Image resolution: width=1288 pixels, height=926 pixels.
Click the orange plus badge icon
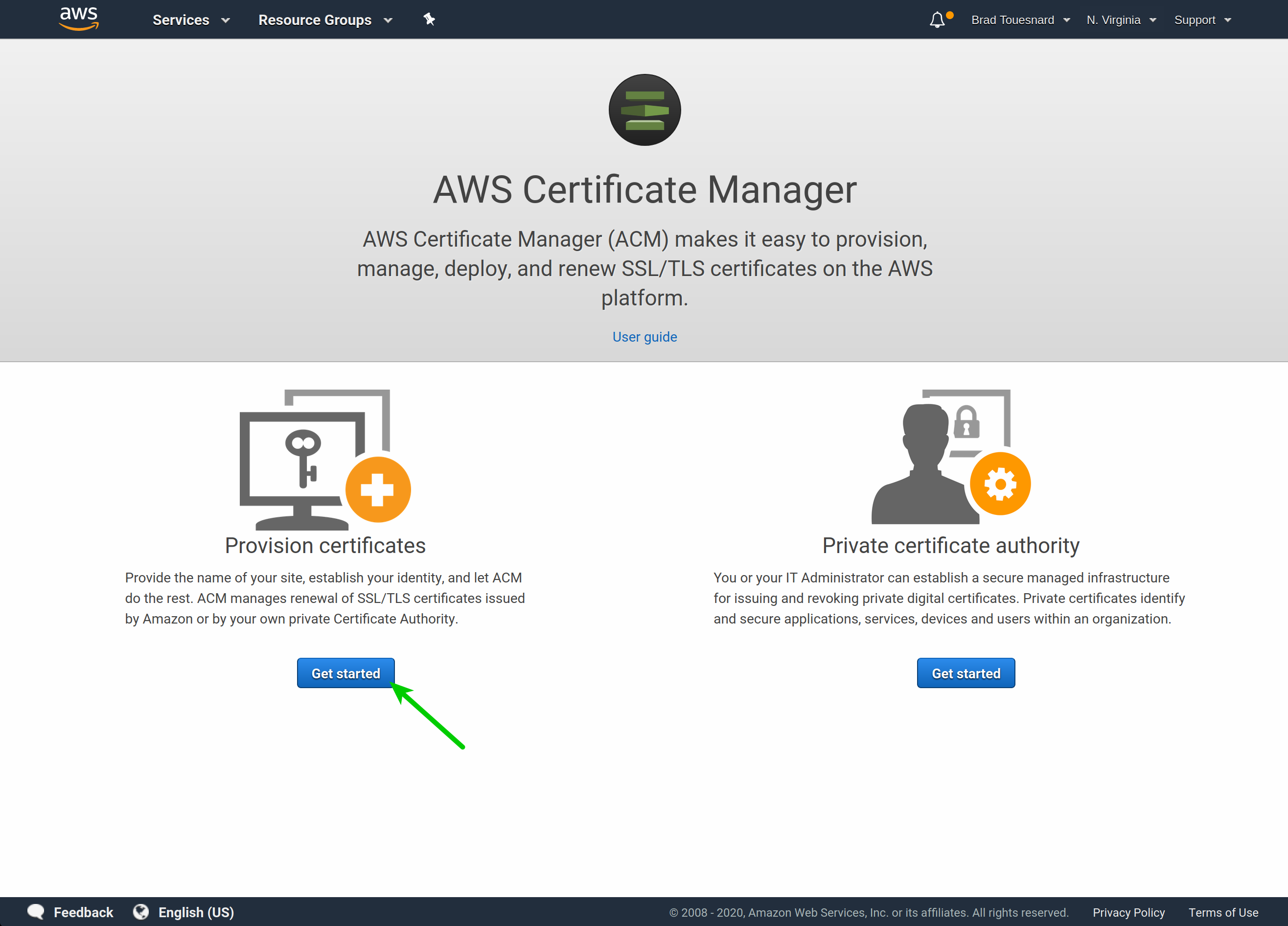tap(378, 489)
